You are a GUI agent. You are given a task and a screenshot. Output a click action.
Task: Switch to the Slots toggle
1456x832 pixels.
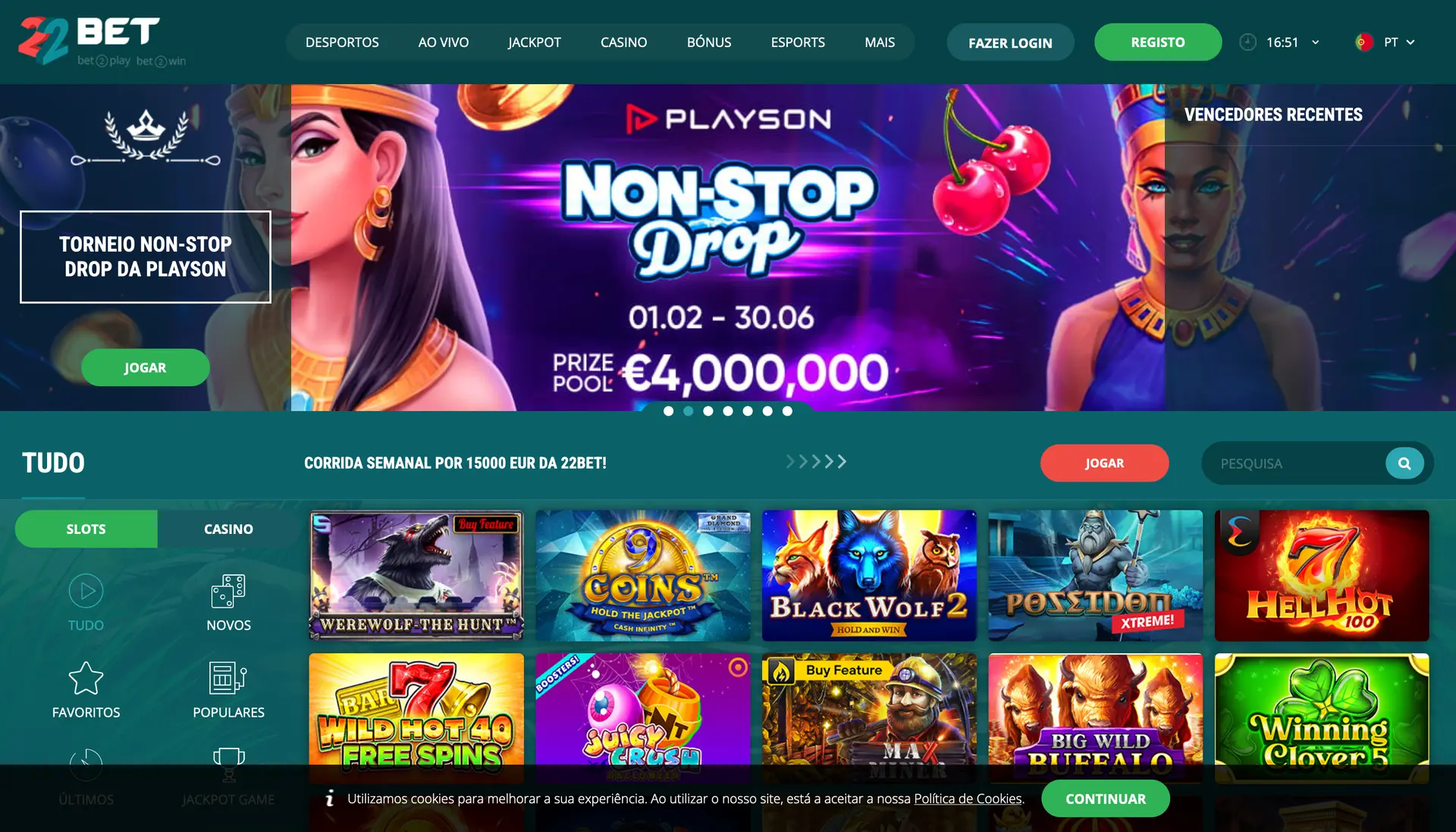[86, 529]
